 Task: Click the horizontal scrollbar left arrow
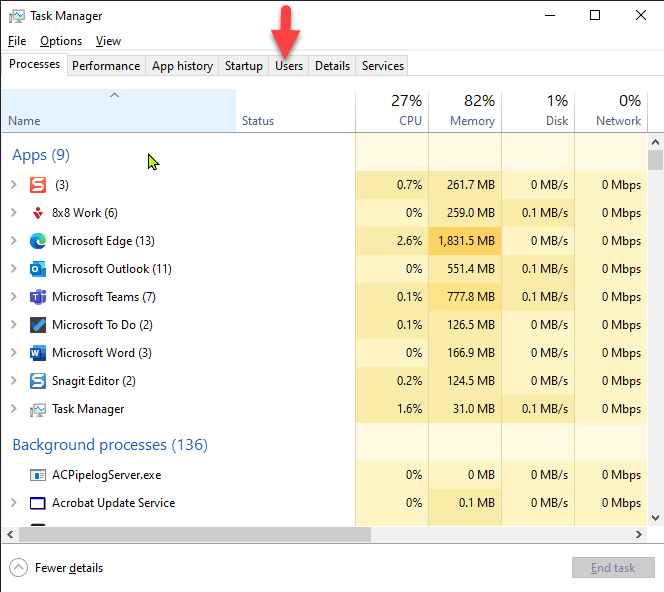coord(10,534)
